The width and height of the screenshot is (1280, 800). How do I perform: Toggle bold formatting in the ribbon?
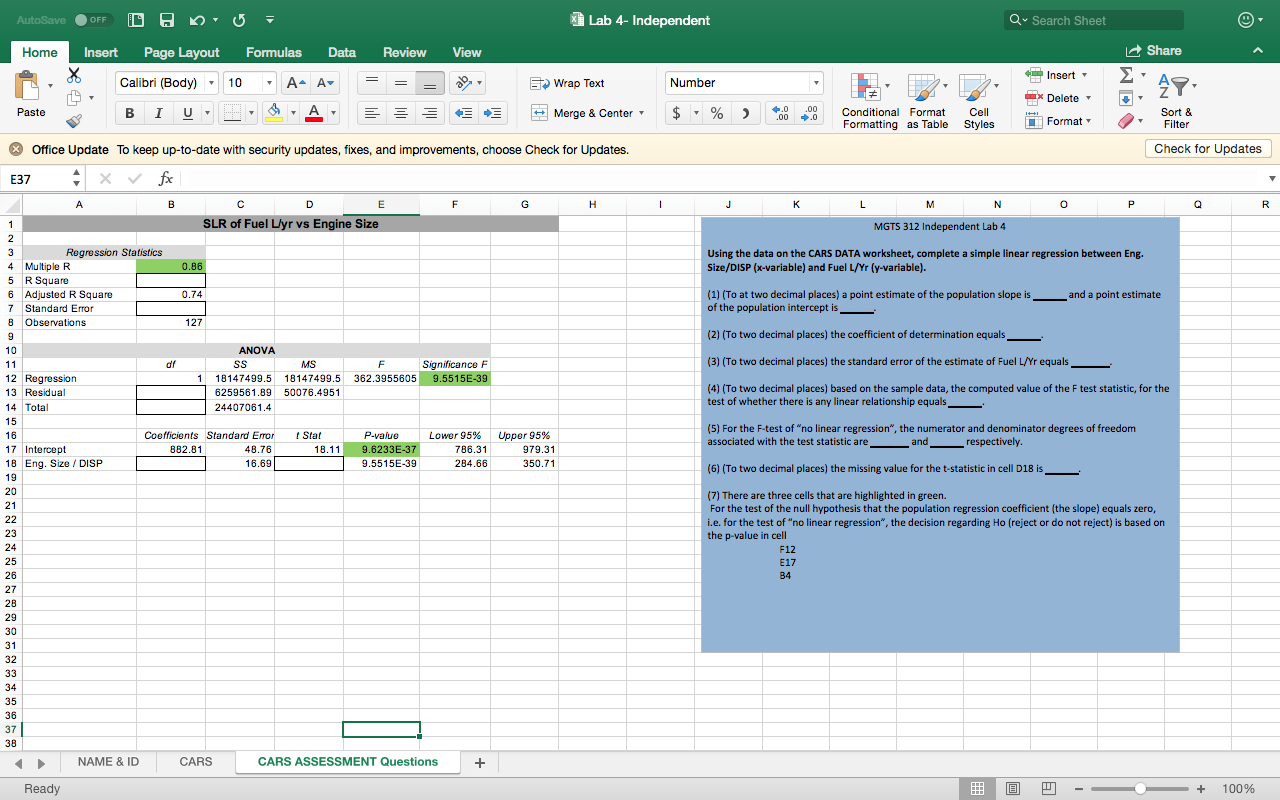[x=129, y=112]
